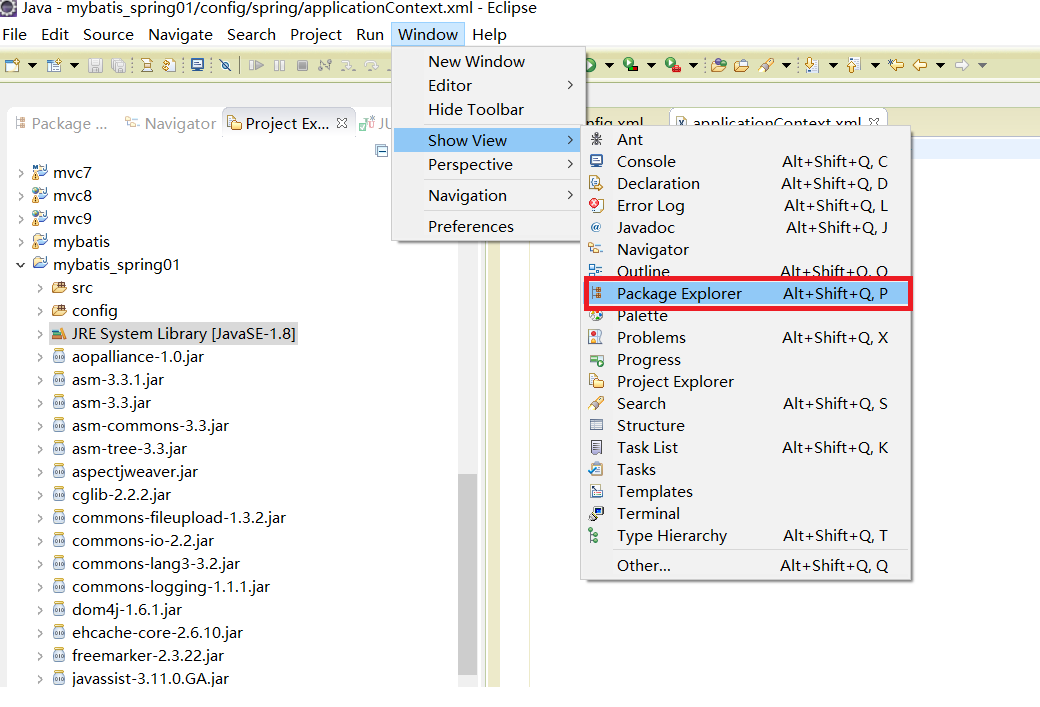Open External Tools dropdown arrow

[692, 65]
